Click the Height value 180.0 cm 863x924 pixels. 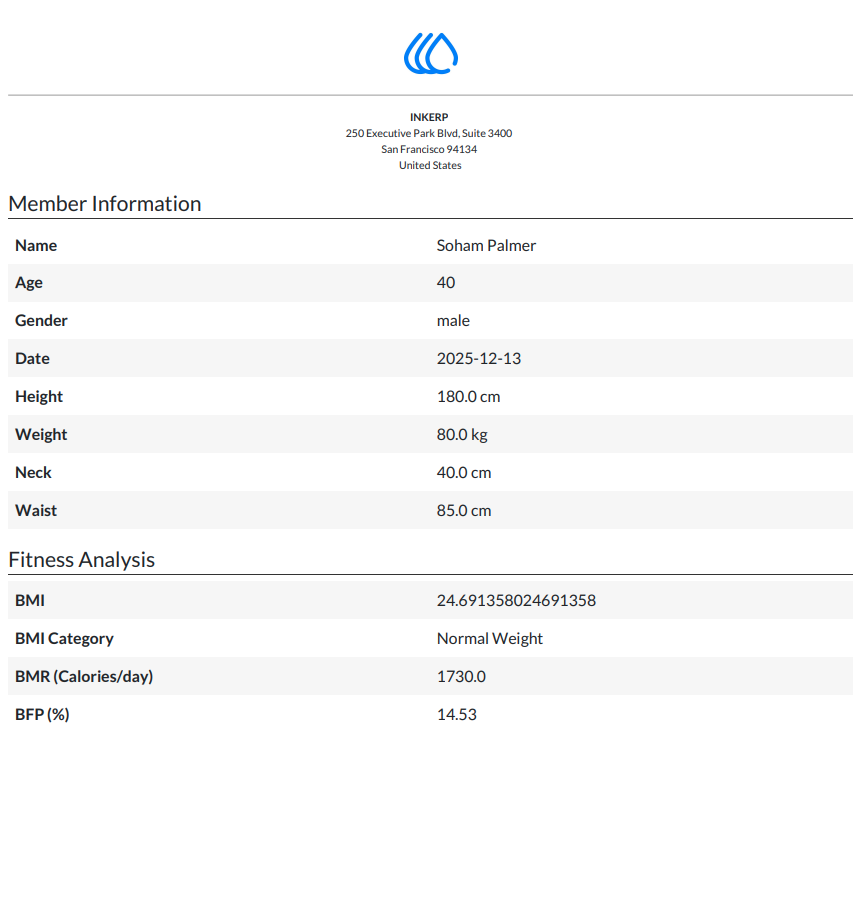click(469, 397)
